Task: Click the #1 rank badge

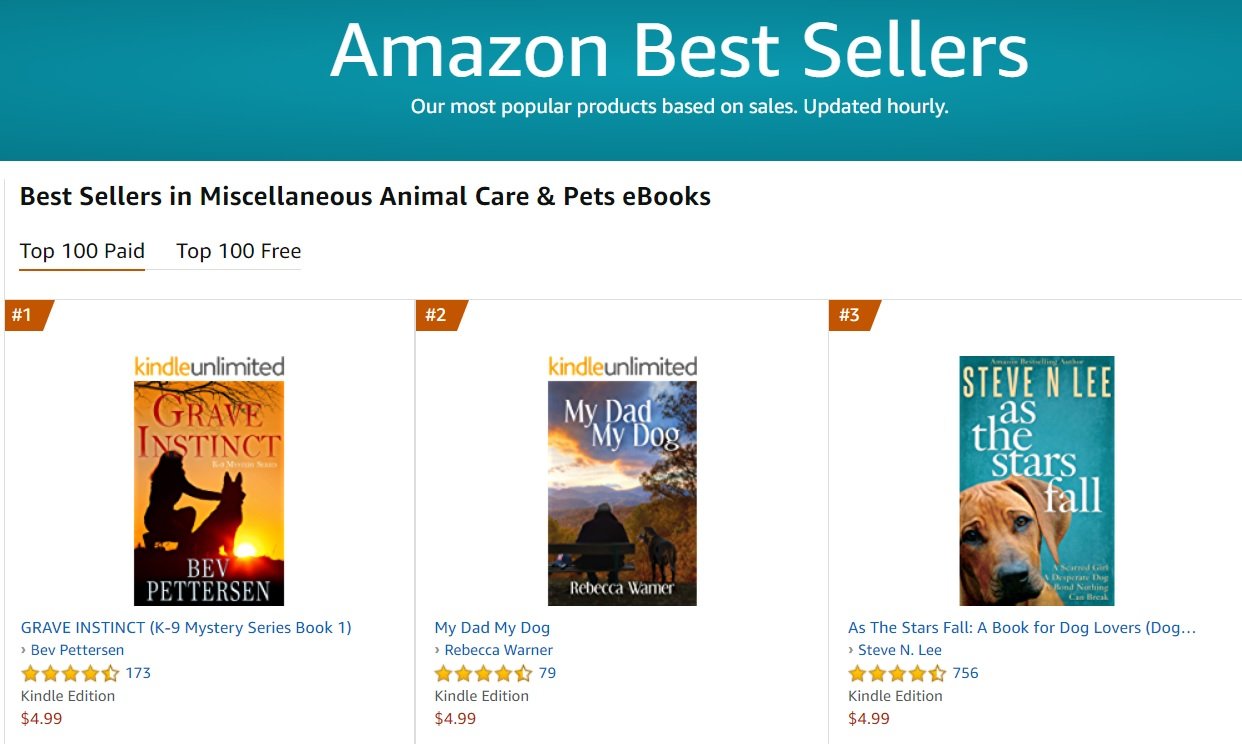Action: tap(24, 315)
